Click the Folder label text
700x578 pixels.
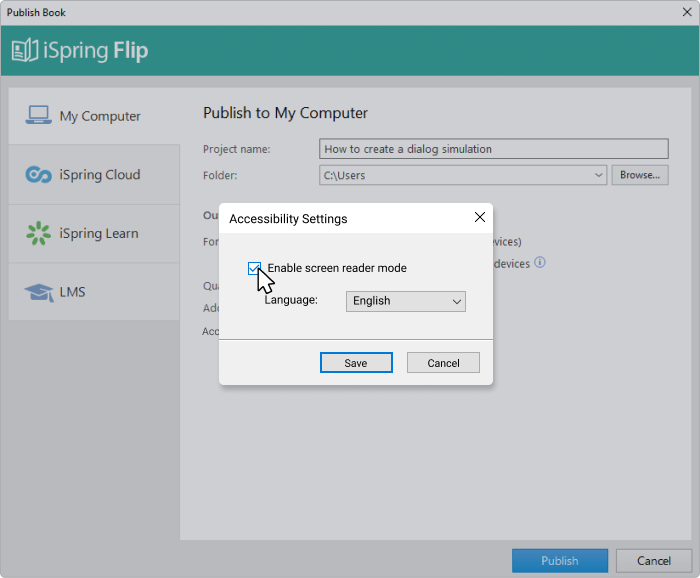[220, 175]
